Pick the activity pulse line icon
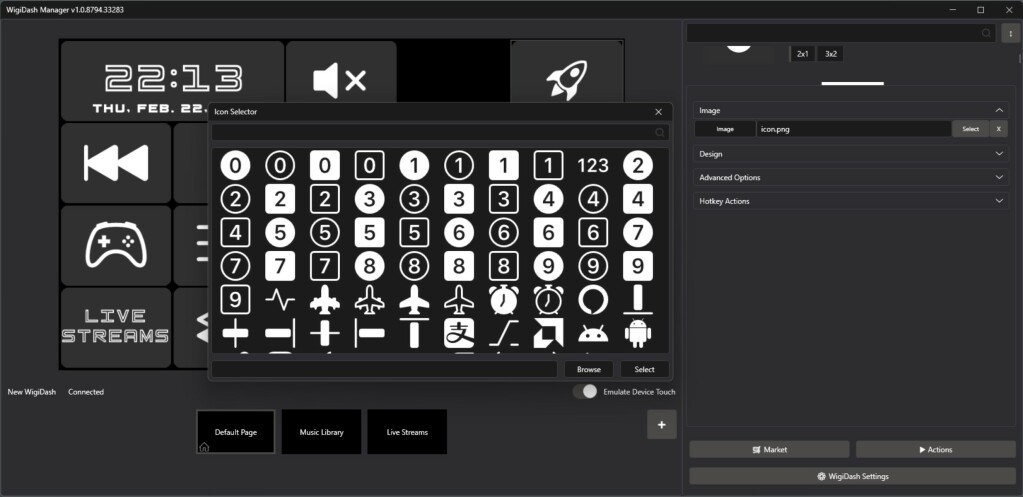1023x497 pixels. [280, 299]
